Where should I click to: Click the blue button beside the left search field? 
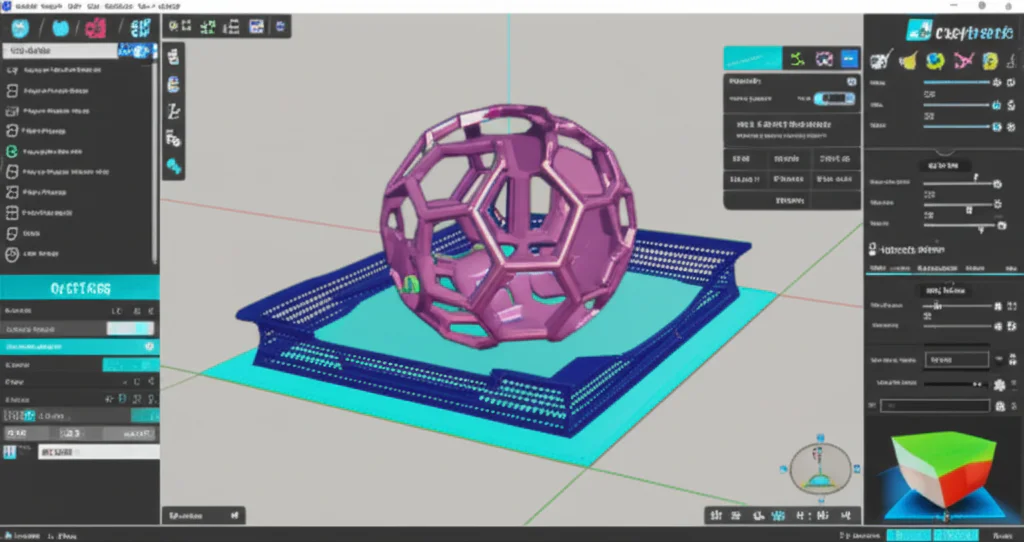tap(138, 51)
